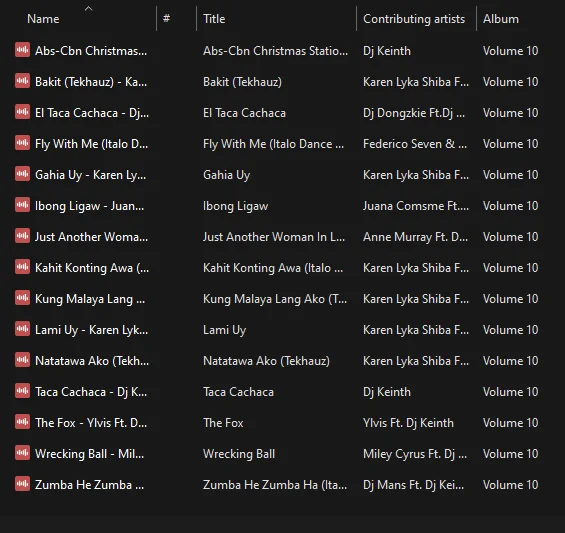Click audio icon beside El Taca Cachaca
The height and width of the screenshot is (533, 565).
coord(22,112)
